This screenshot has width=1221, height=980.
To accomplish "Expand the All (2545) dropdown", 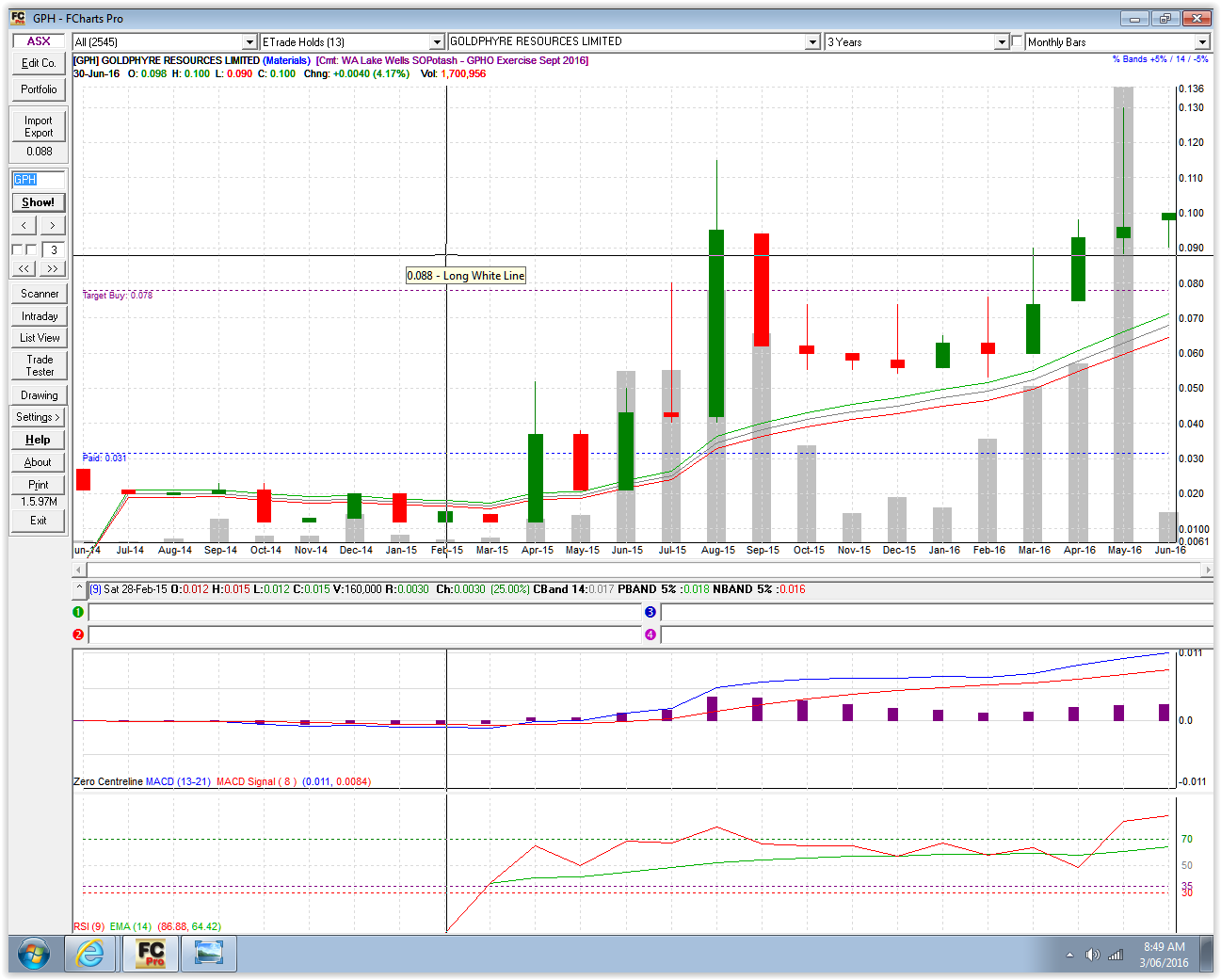I will tap(249, 42).
